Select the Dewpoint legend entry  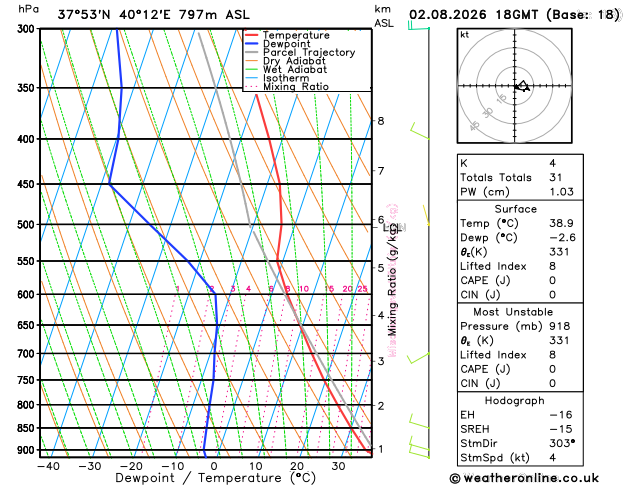tap(278, 44)
